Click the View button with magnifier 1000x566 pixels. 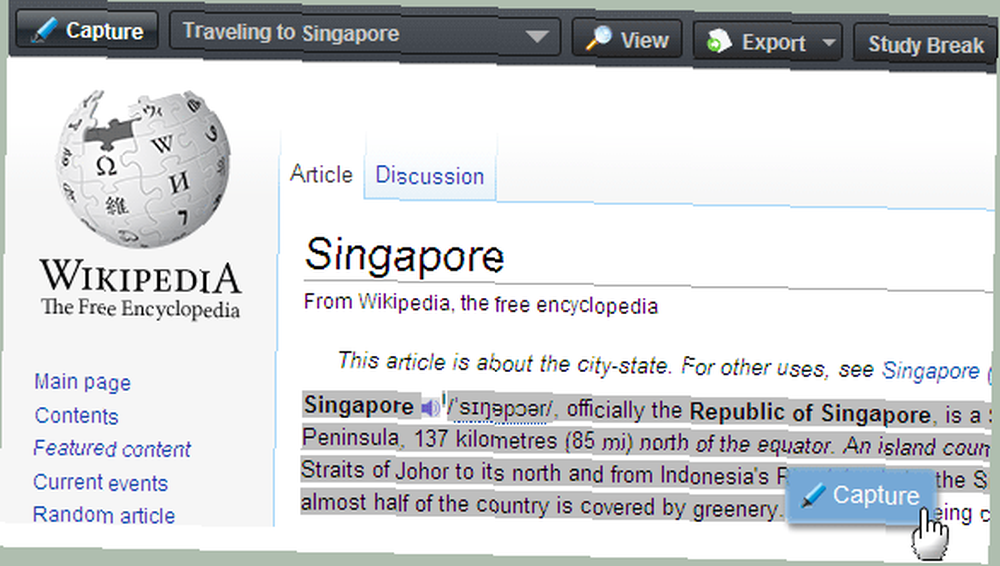[627, 40]
